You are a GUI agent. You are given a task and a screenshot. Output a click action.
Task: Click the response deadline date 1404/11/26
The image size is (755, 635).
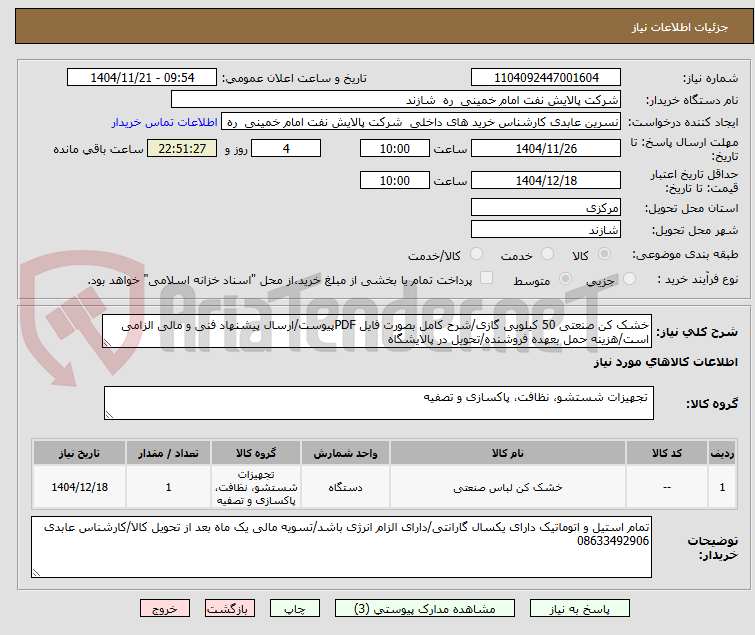(x=546, y=148)
